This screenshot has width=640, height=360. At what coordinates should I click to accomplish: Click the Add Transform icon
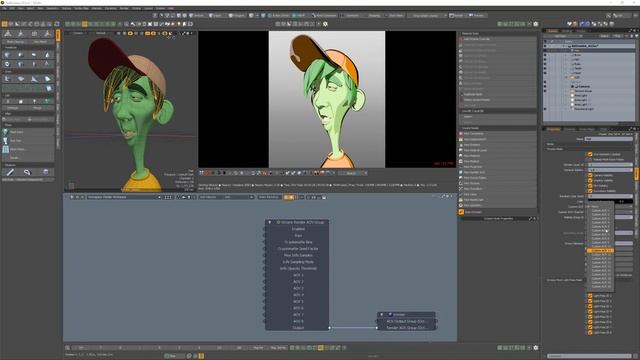coord(461,189)
